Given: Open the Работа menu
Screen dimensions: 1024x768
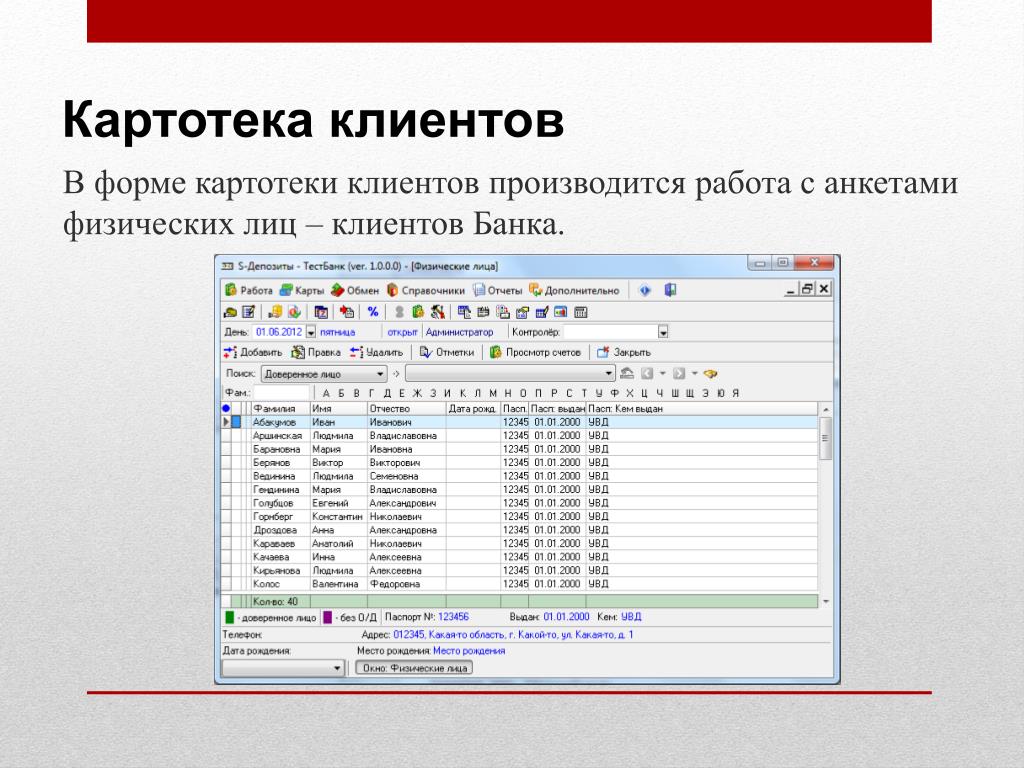Looking at the screenshot, I should coord(249,291).
